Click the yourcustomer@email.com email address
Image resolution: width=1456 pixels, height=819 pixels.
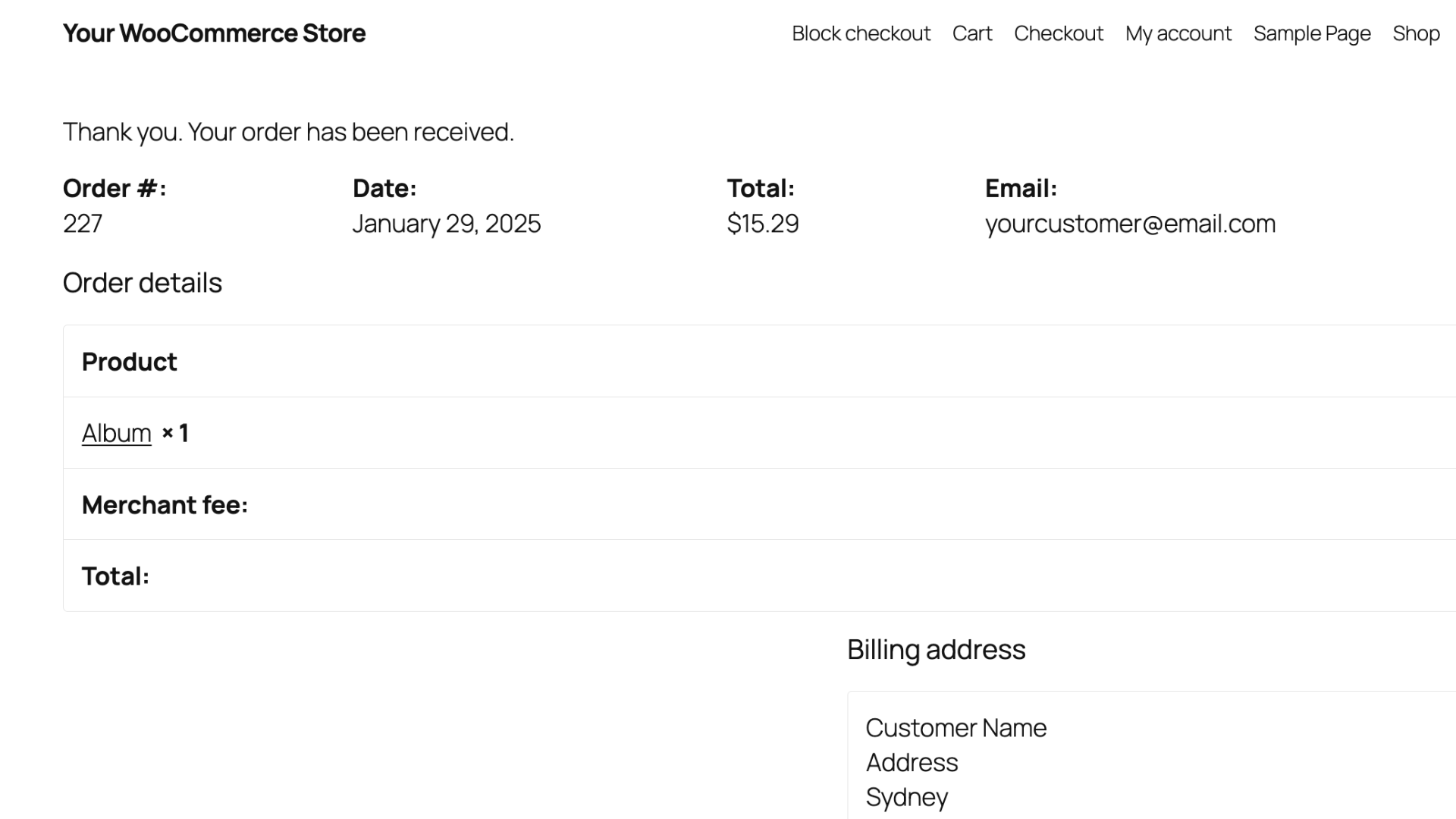coord(1130,224)
